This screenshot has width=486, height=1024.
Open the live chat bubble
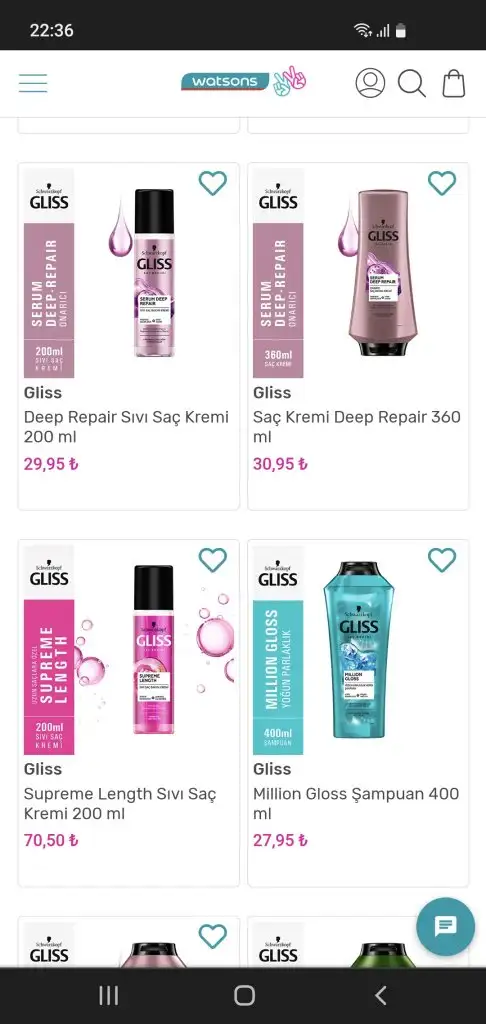[446, 927]
